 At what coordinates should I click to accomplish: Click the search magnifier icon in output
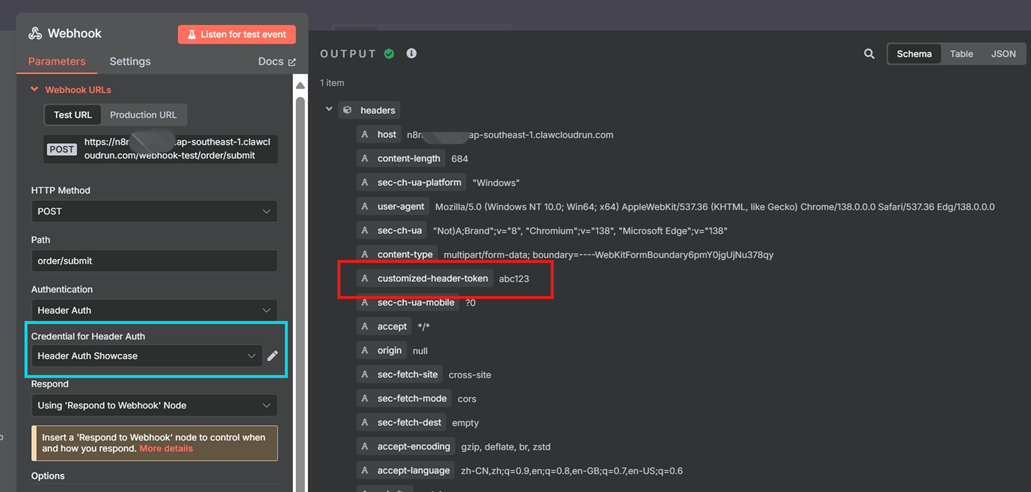(869, 54)
